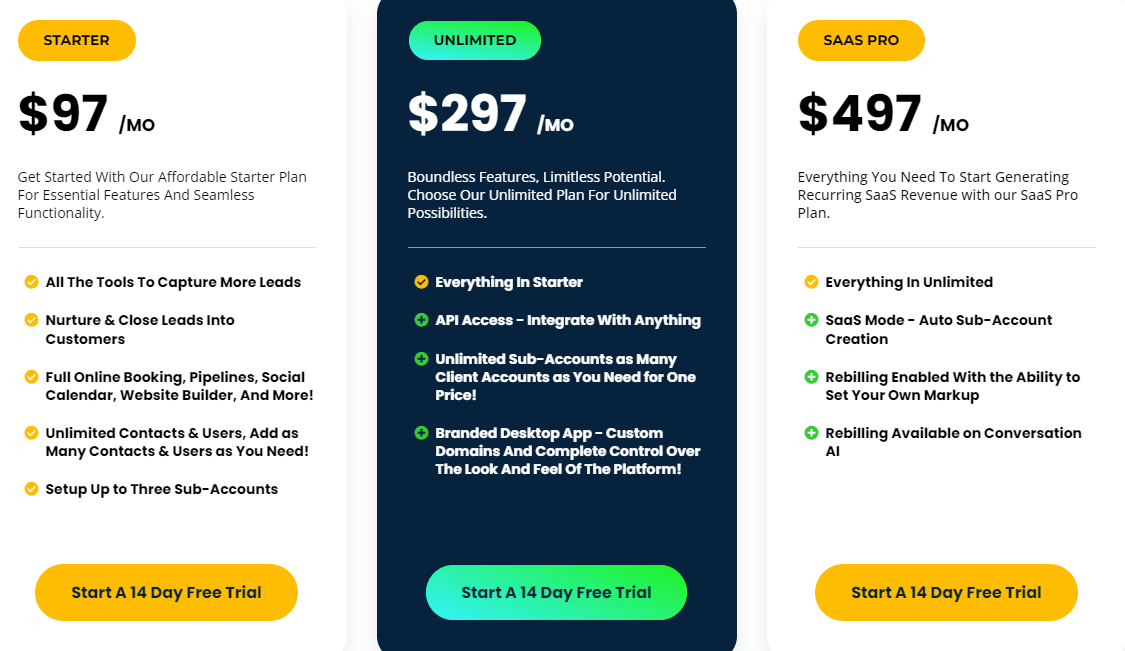Click checkmark icon beside All The Tools

coord(32,281)
